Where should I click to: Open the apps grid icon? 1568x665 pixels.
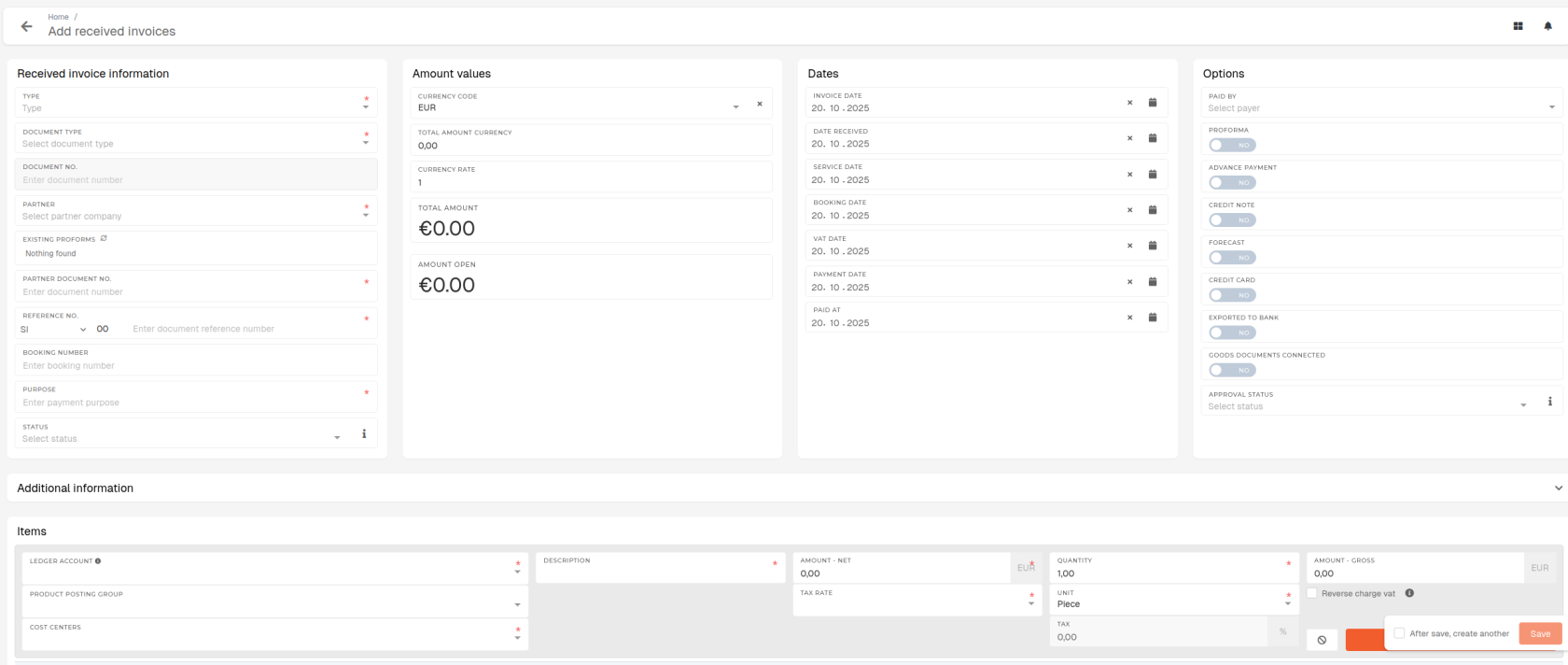pos(1518,26)
